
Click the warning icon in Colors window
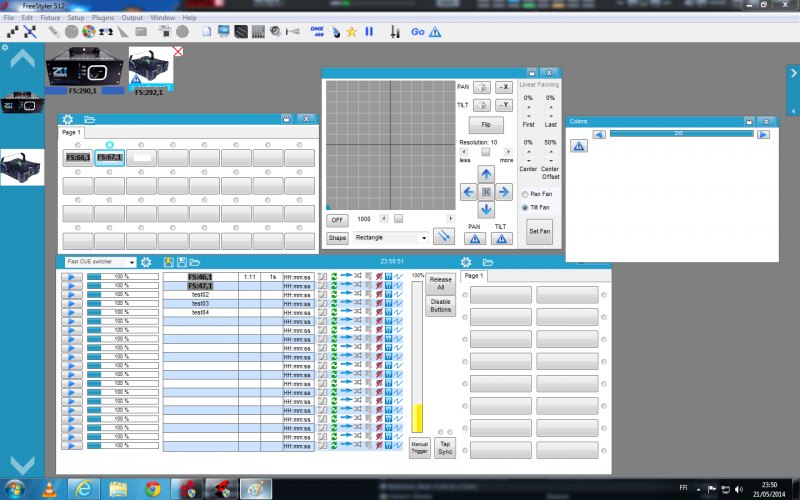579,146
